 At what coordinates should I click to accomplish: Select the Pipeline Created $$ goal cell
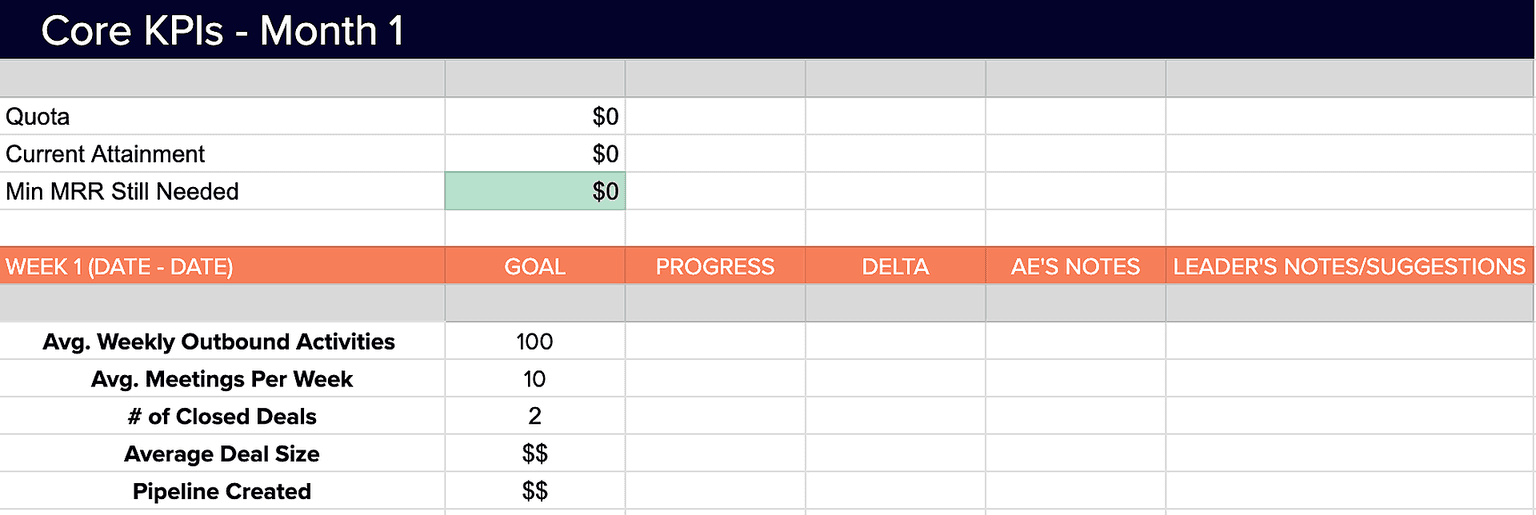click(x=535, y=491)
